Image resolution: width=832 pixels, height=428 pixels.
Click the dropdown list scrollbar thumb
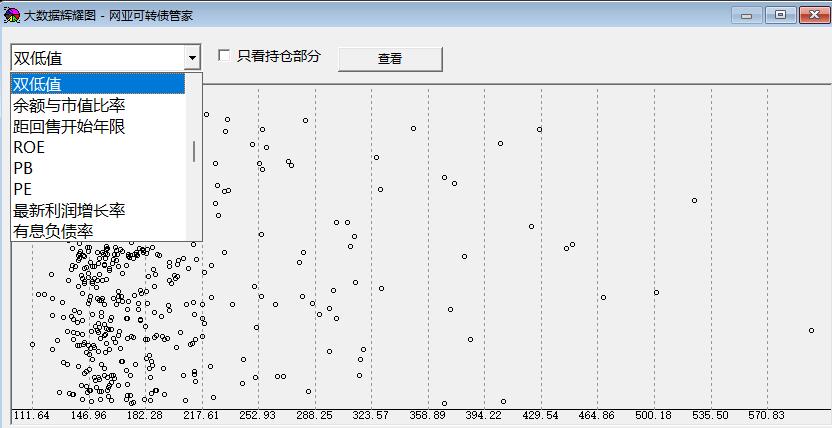pyautogui.click(x=194, y=151)
